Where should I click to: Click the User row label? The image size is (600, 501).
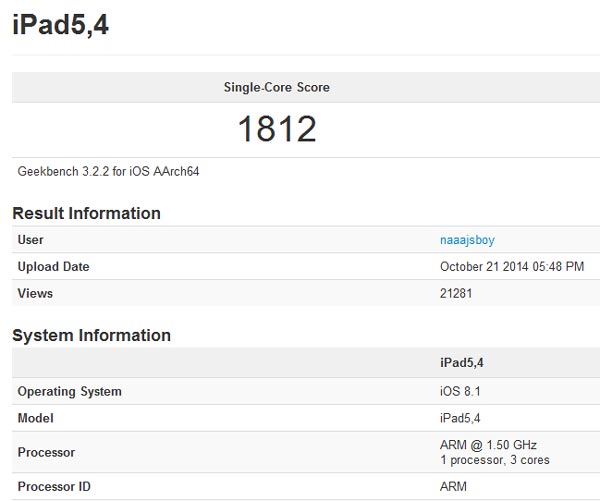pyautogui.click(x=31, y=240)
